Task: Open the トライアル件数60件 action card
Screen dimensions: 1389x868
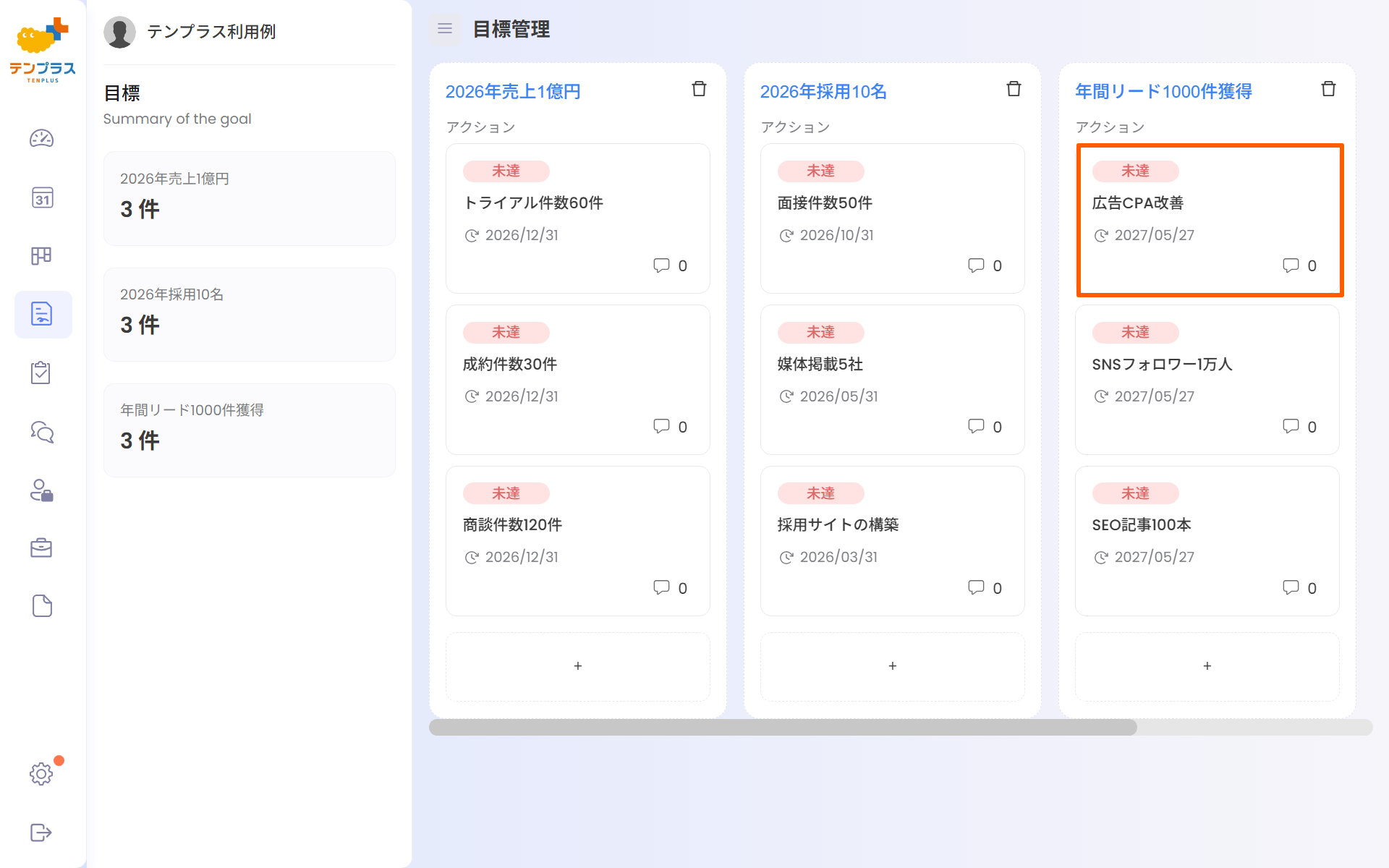Action: pos(578,218)
